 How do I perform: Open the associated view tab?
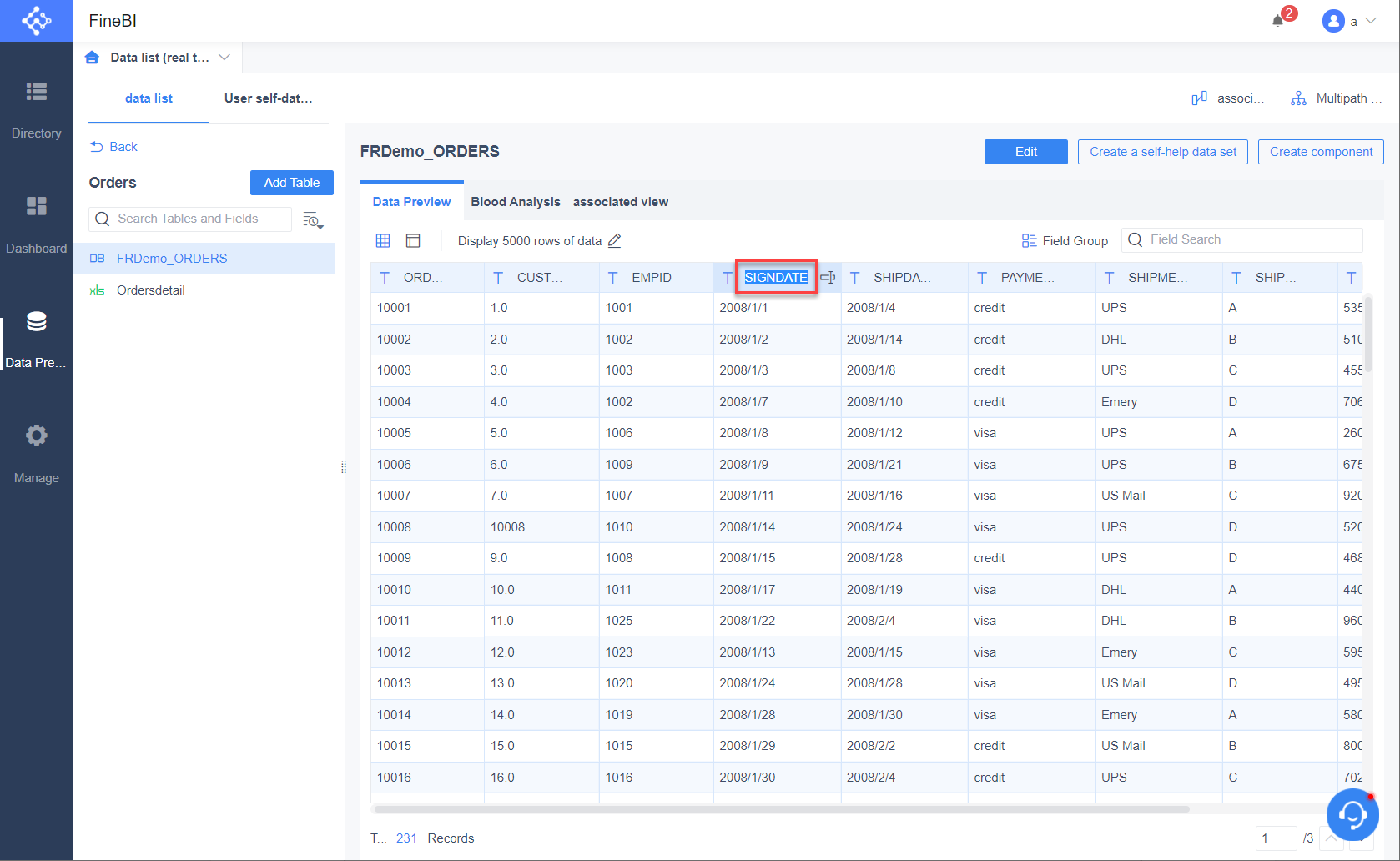[621, 202]
